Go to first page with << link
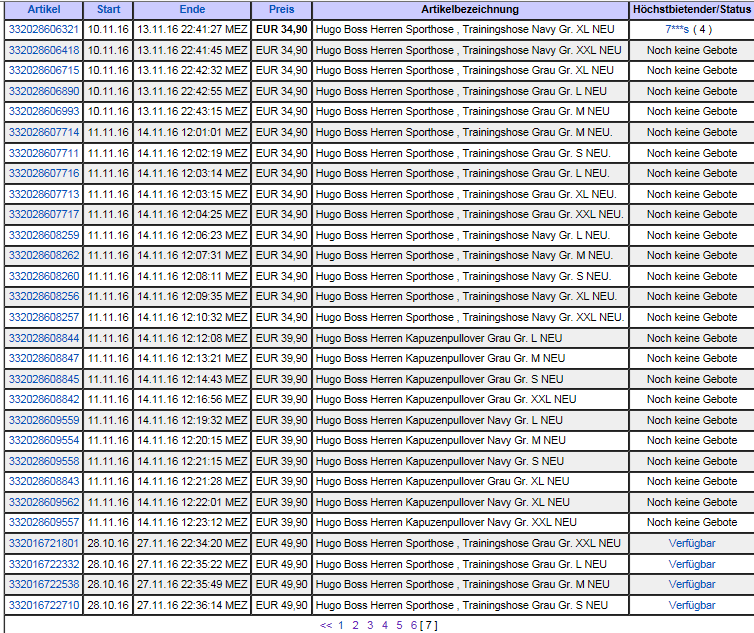754x633 pixels. pyautogui.click(x=326, y=625)
